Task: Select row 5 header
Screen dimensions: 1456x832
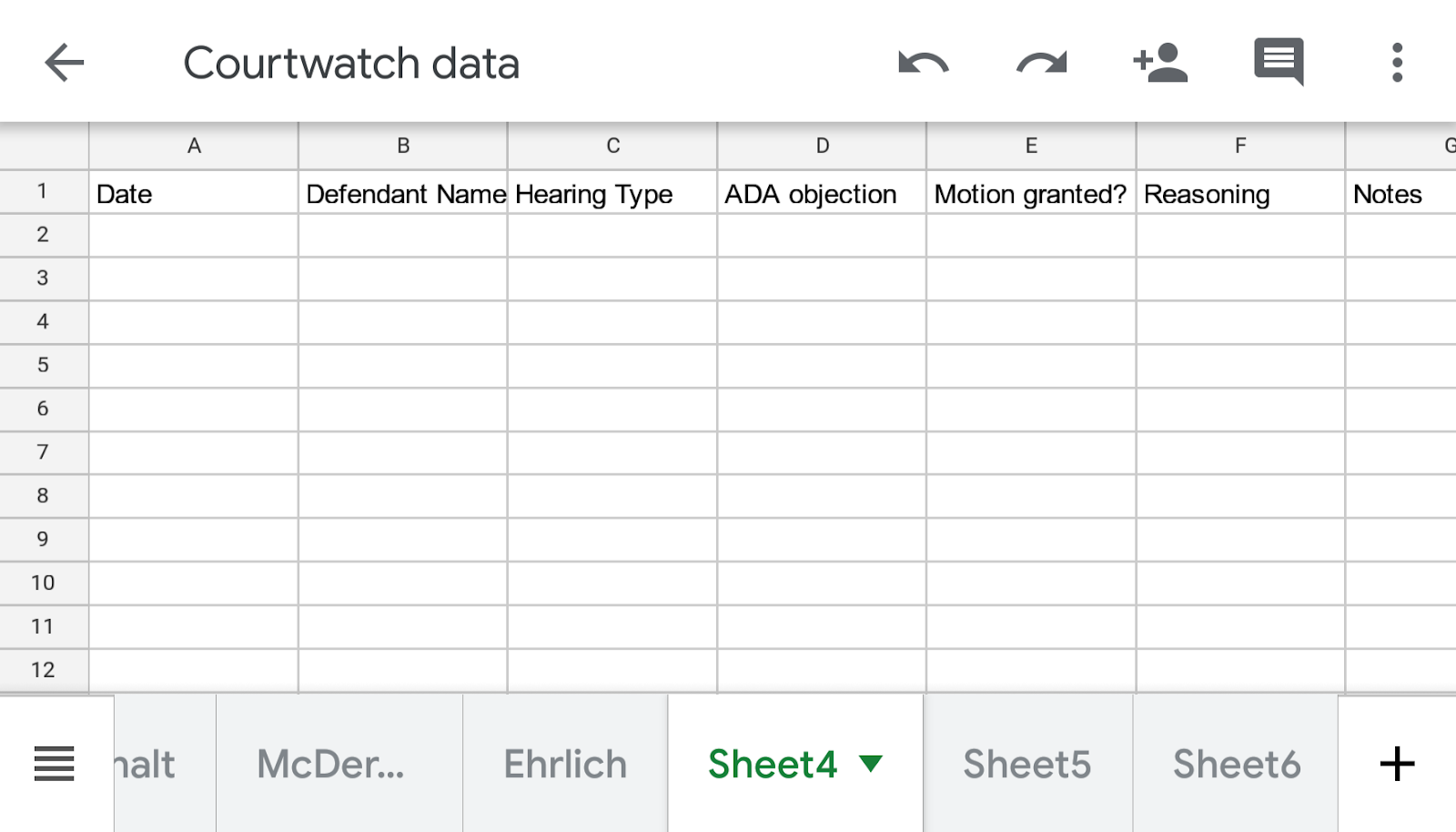Action: [43, 365]
